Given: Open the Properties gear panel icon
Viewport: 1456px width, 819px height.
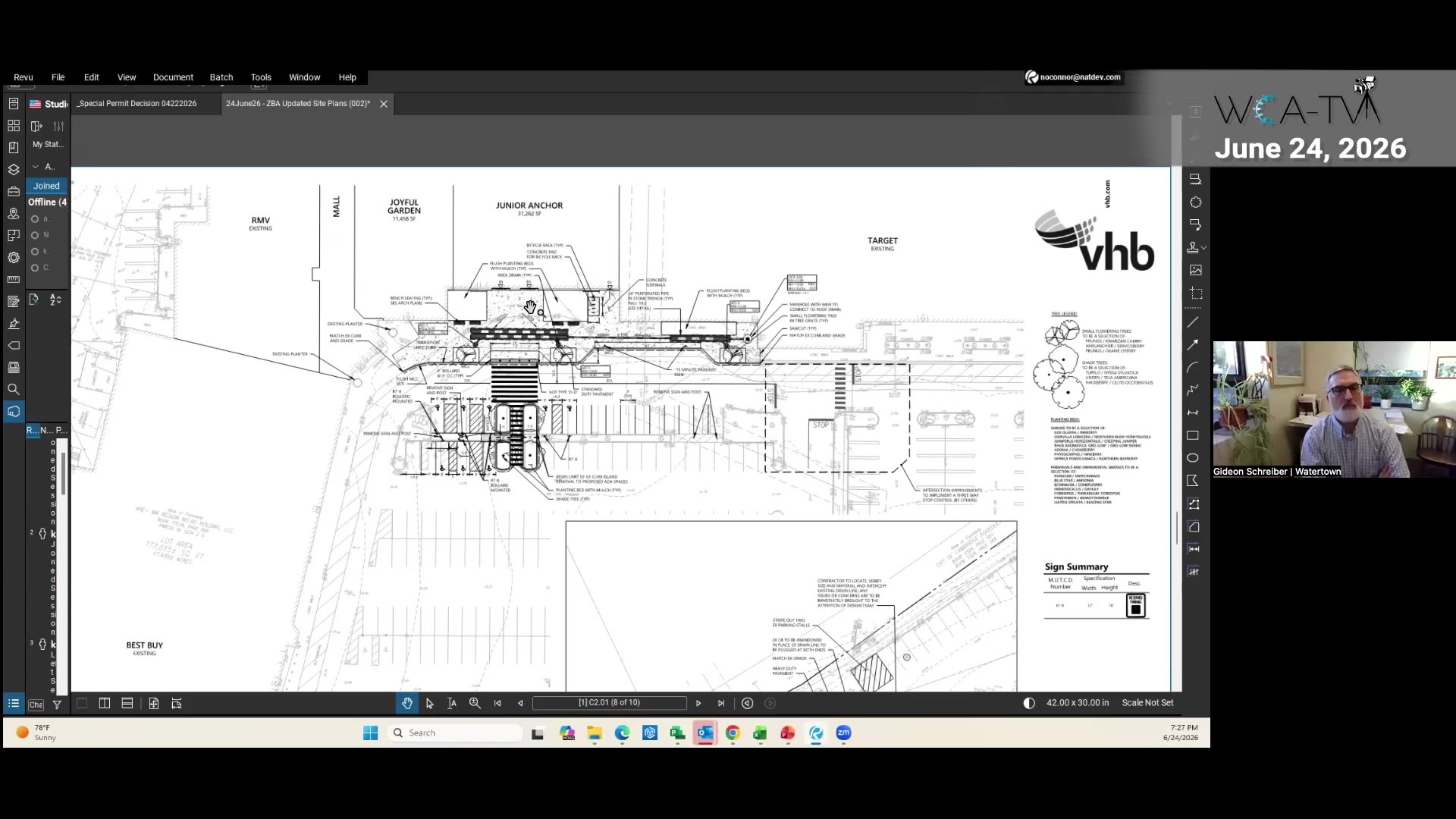Looking at the screenshot, I should tap(14, 257).
